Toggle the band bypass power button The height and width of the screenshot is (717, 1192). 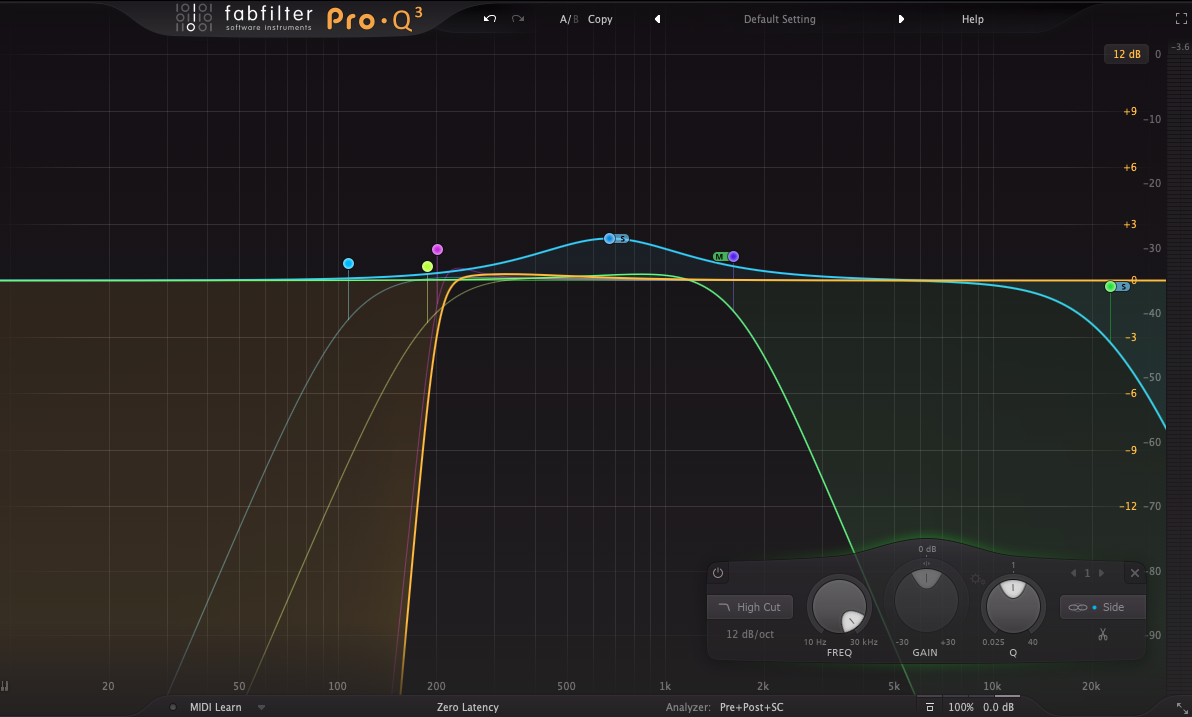(x=718, y=573)
